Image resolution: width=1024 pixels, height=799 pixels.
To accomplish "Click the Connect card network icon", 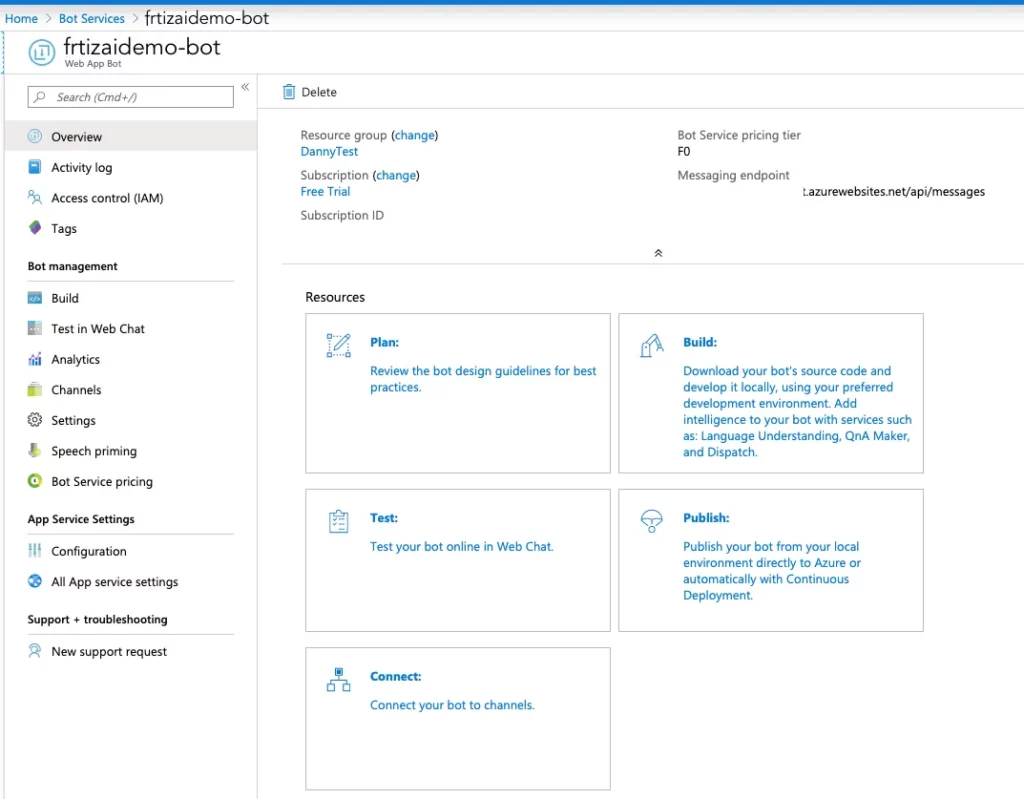I will 338,680.
